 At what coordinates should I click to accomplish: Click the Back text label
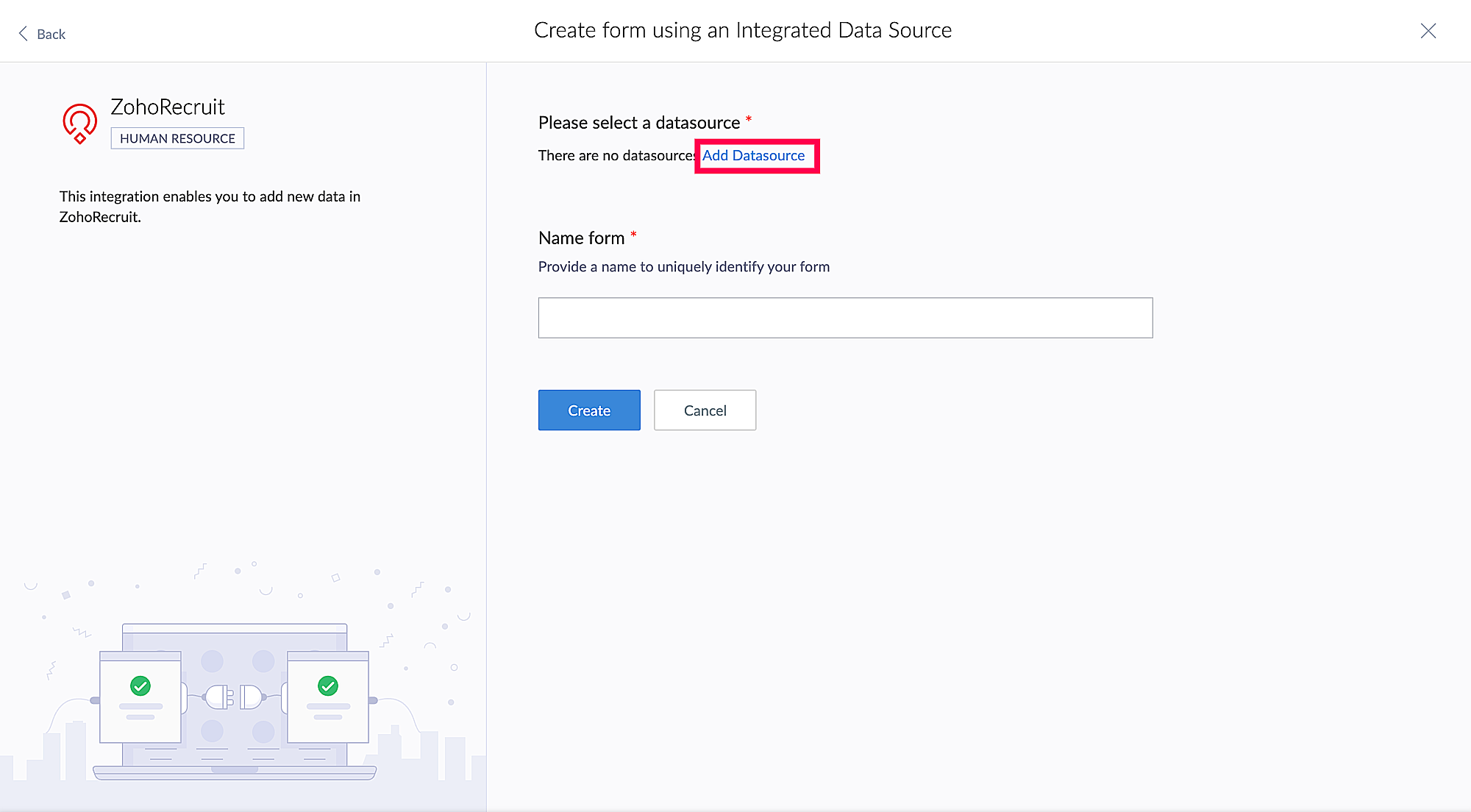click(x=51, y=35)
